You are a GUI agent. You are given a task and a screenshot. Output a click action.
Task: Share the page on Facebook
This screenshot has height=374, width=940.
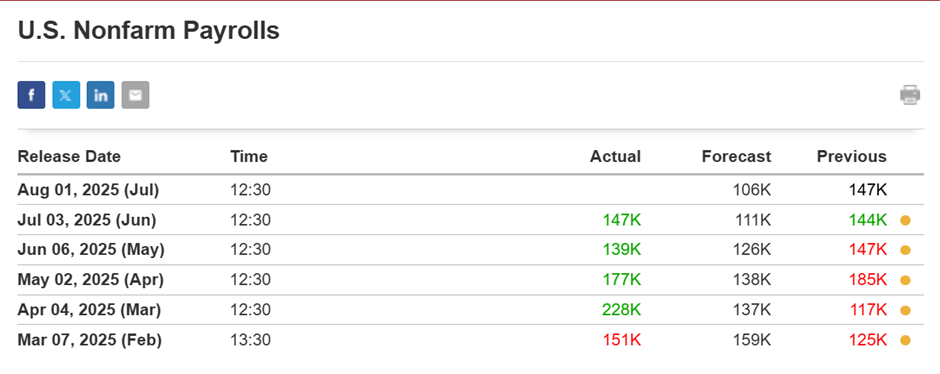(31, 95)
